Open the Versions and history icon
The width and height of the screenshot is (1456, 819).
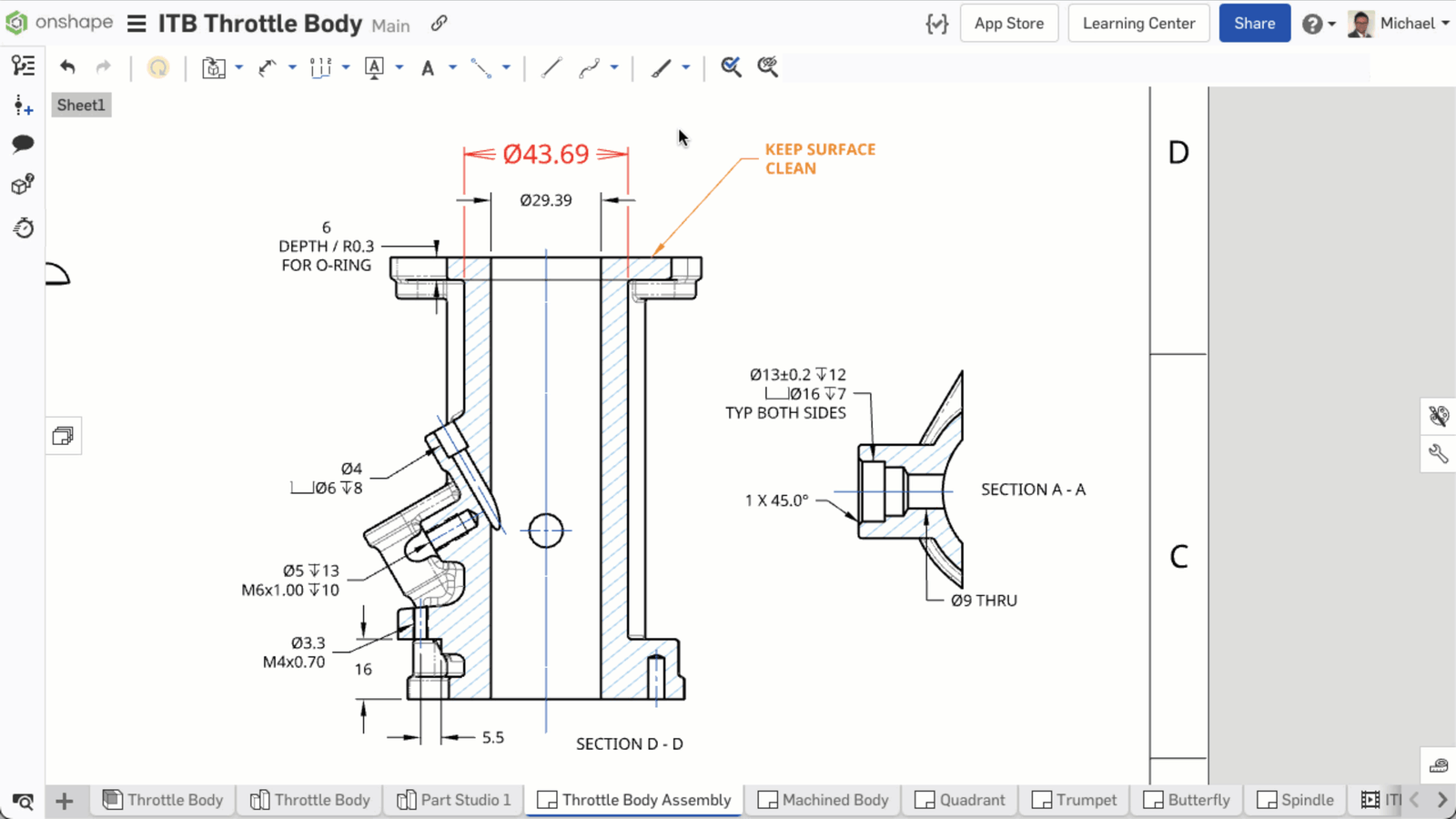23,227
